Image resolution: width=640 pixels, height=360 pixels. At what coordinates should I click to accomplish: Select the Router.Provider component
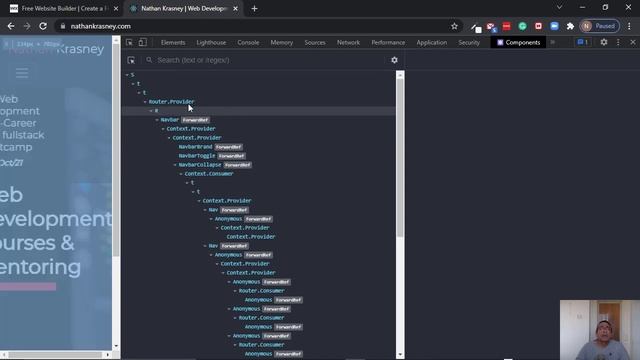coord(171,102)
